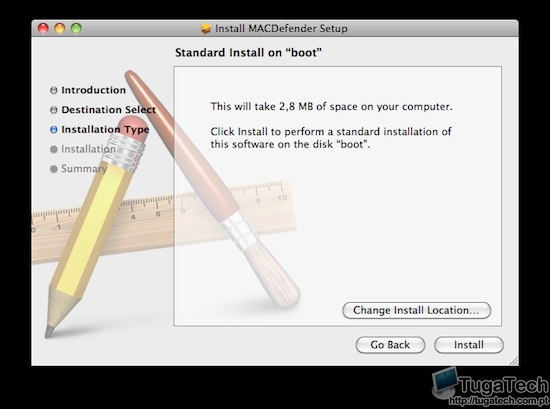
Task: Minimize the window with the yellow button
Action: [60, 28]
